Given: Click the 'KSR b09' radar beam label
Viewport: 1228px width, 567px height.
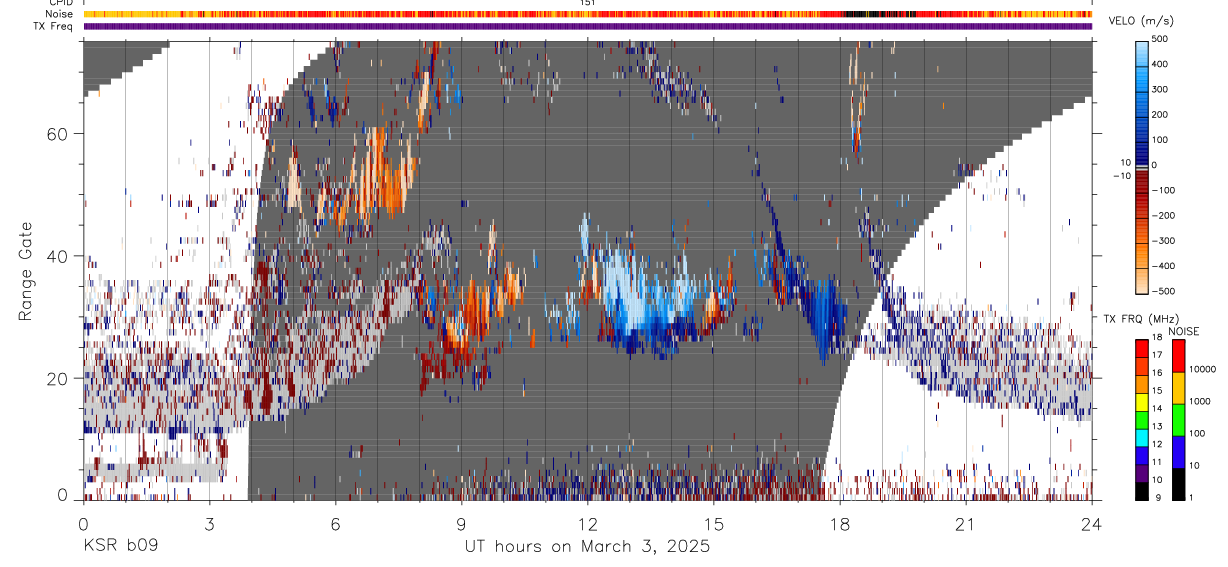Looking at the screenshot, I should click(x=120, y=547).
